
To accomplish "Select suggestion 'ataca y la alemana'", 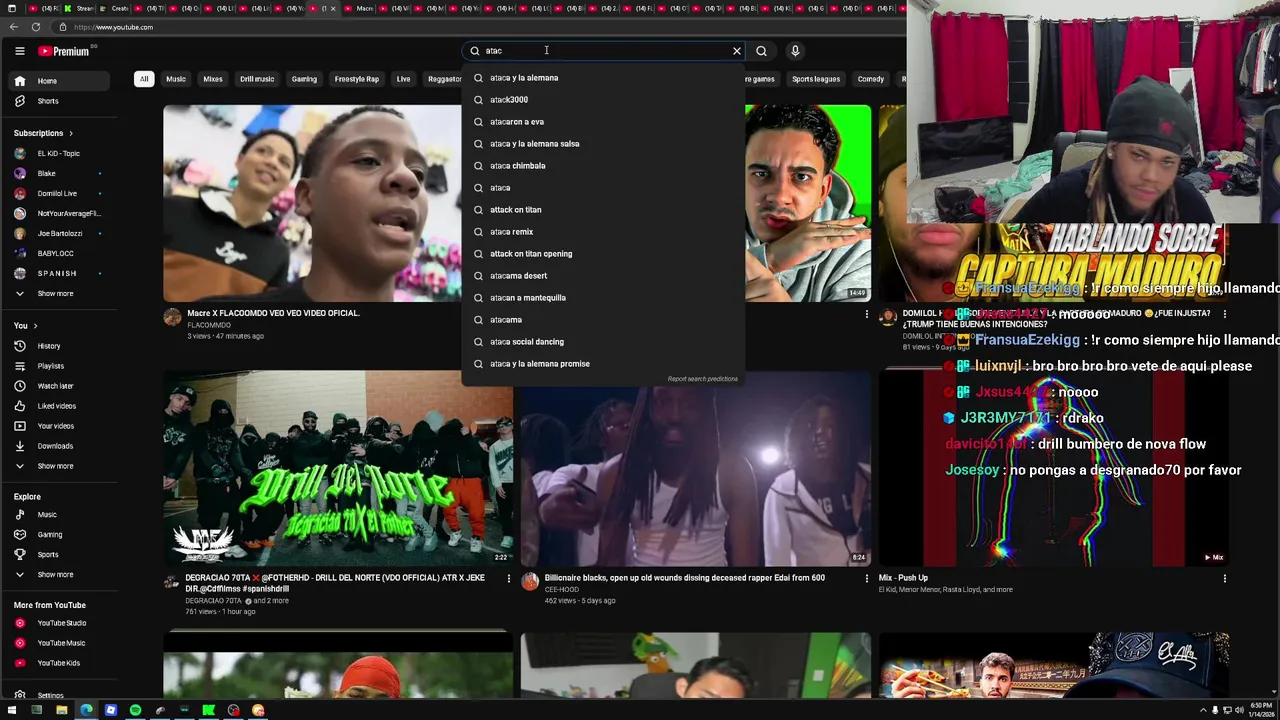I will [603, 78].
